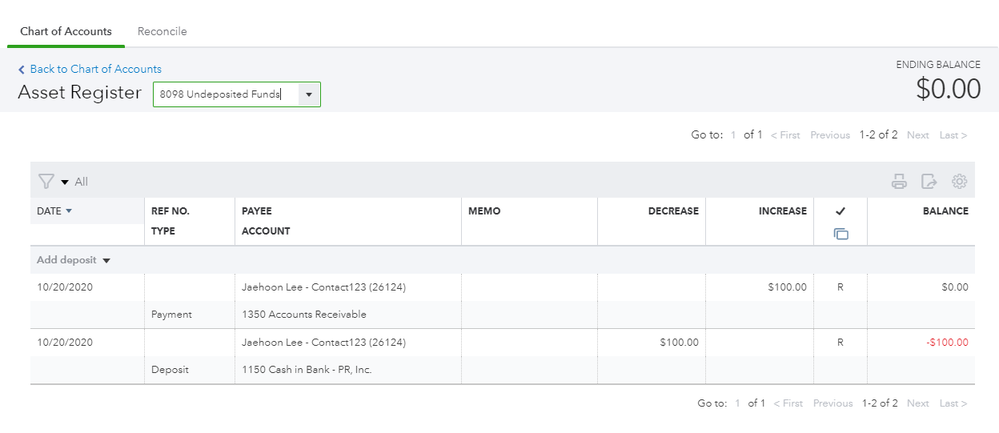Click the top Go to page number field
The height and width of the screenshot is (433, 999).
[733, 135]
